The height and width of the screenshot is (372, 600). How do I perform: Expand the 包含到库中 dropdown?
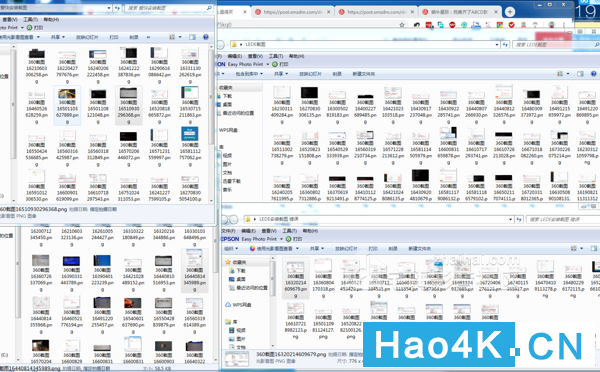pos(249,74)
